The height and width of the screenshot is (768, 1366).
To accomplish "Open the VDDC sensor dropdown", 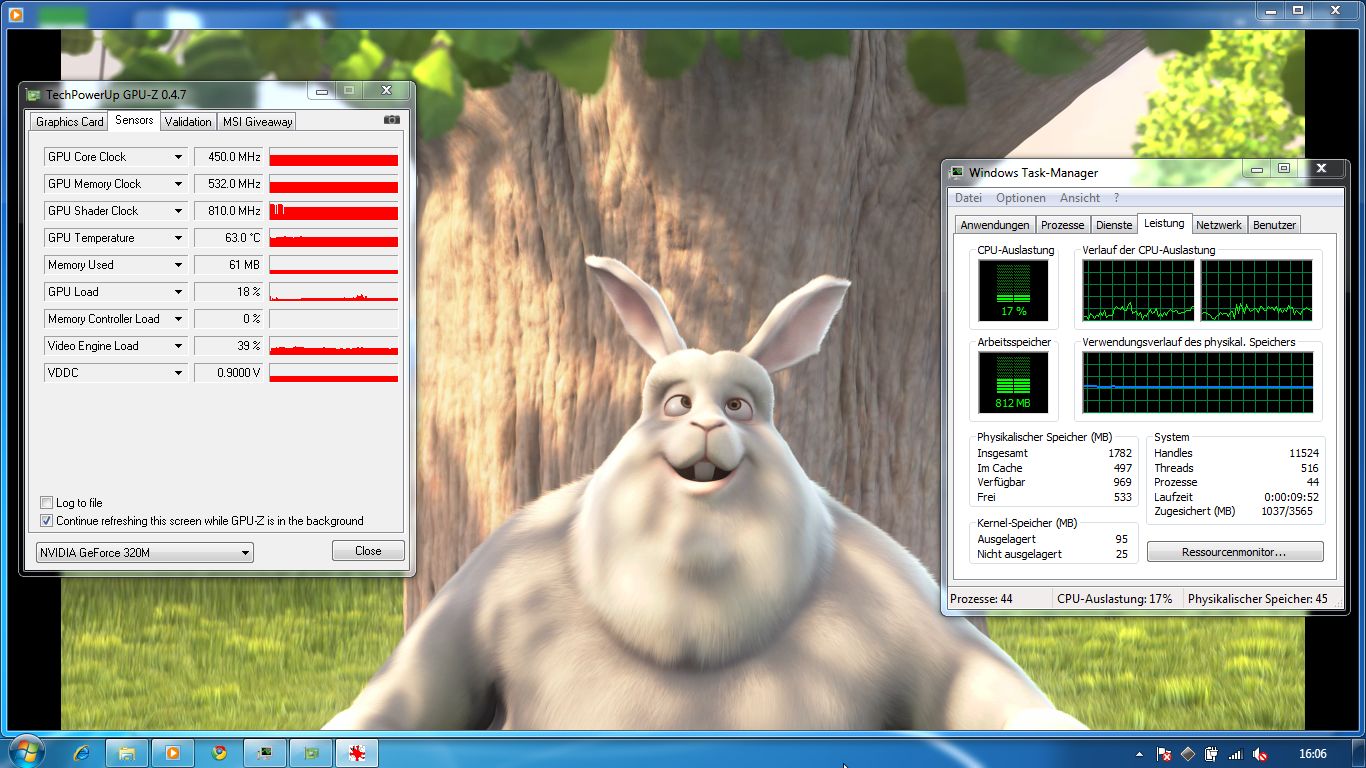I will click(178, 373).
